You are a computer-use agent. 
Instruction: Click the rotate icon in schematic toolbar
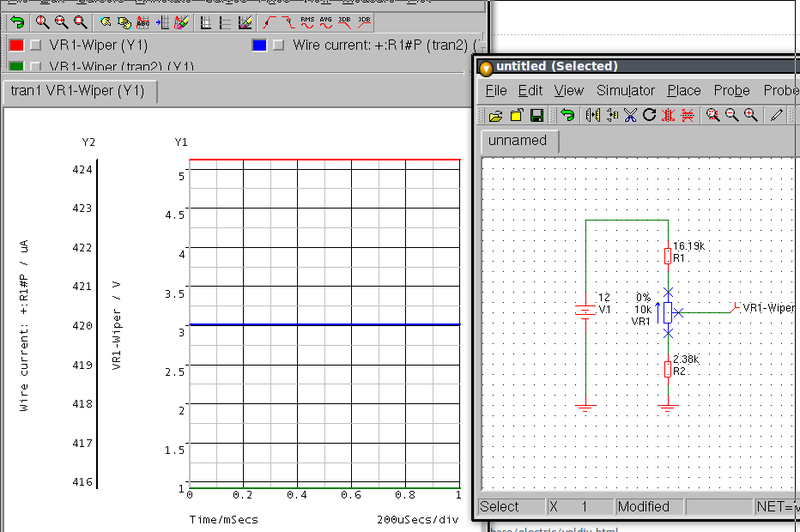tap(649, 116)
